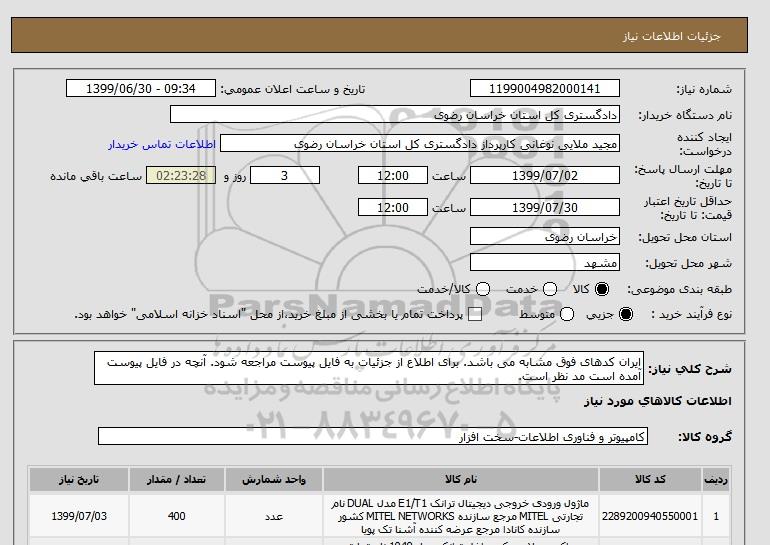Click the price validity date 1399/07/30

pyautogui.click(x=545, y=207)
